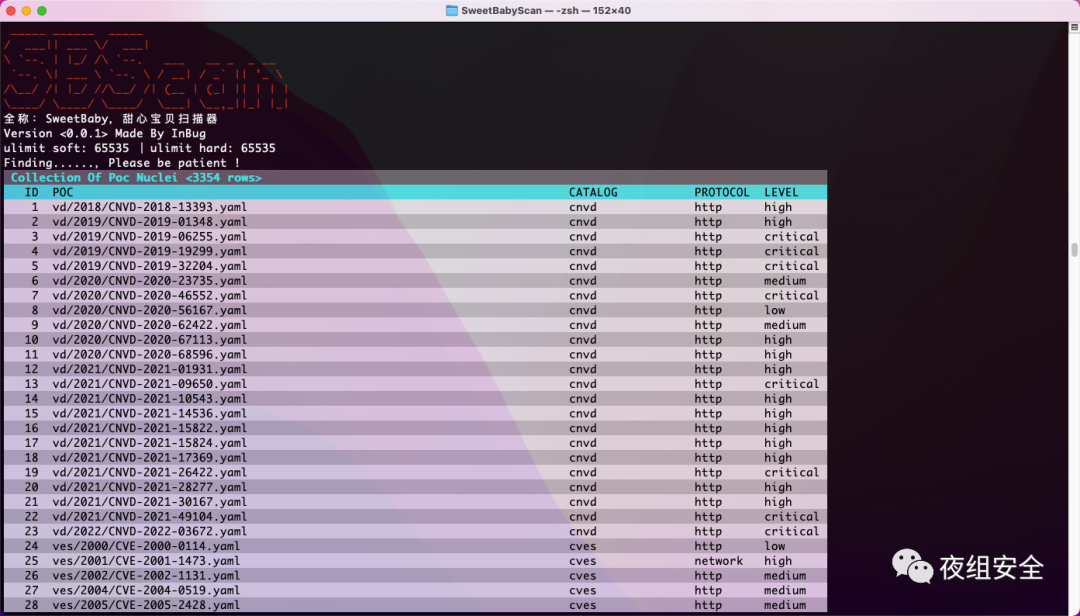The width and height of the screenshot is (1080, 616).
Task: Click the LEVEL column header
Action: click(x=781, y=192)
